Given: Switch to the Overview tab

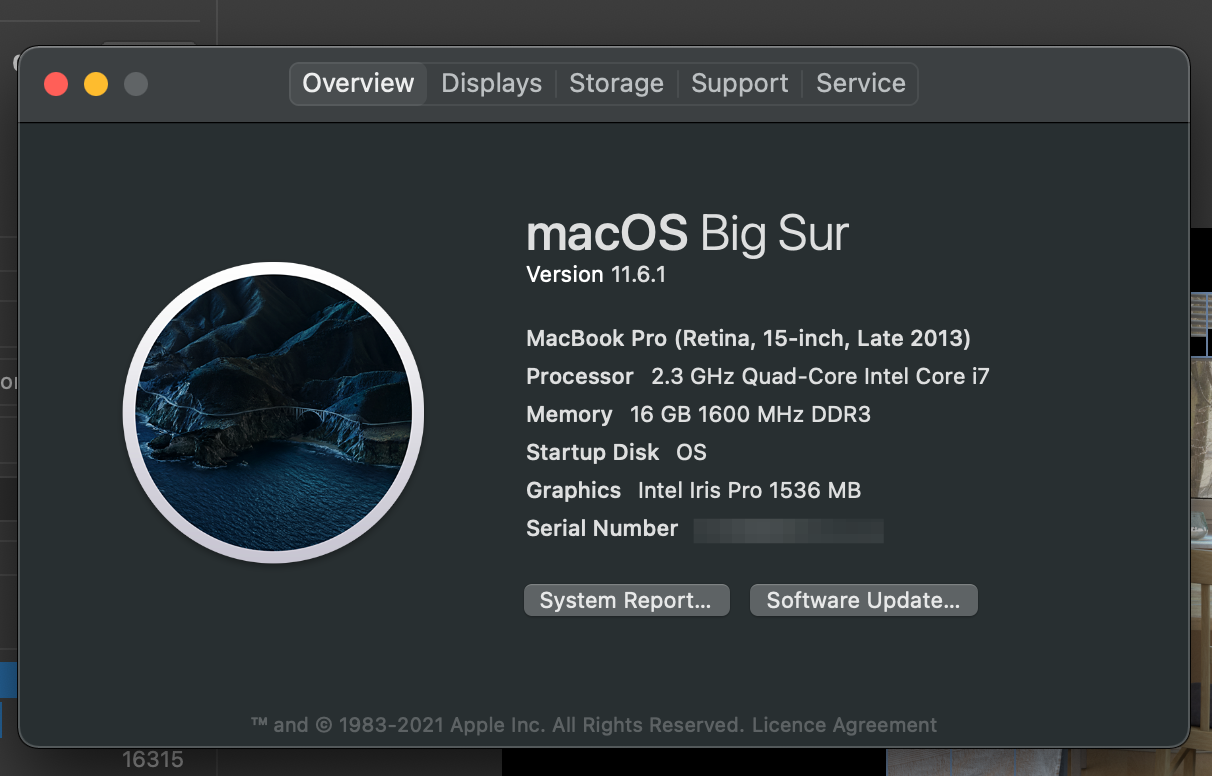Looking at the screenshot, I should click(x=358, y=84).
